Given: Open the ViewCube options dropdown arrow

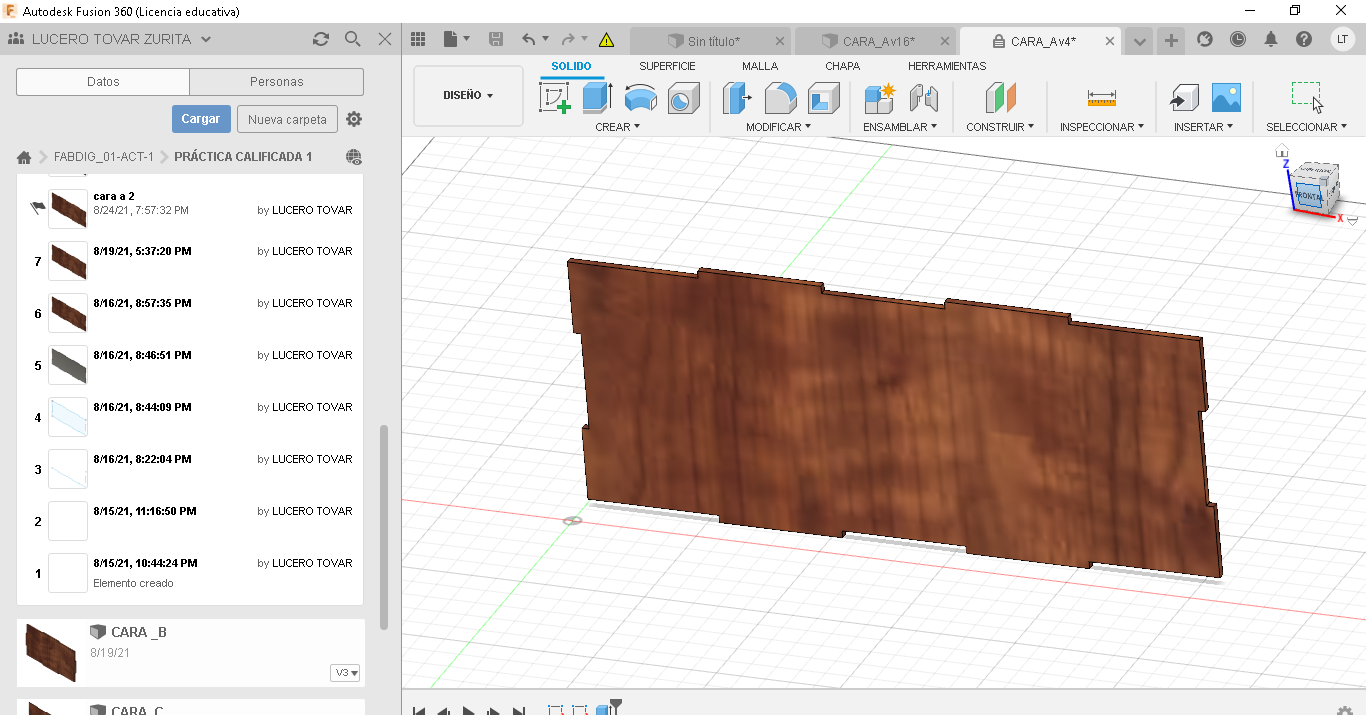Looking at the screenshot, I should pos(1353,221).
